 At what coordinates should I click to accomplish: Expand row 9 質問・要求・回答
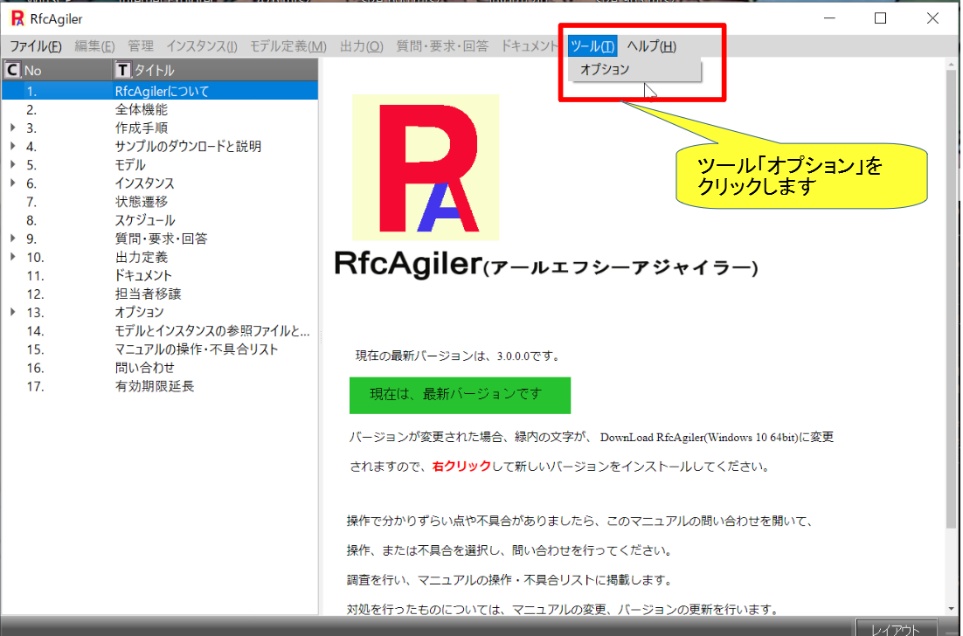click(x=13, y=238)
